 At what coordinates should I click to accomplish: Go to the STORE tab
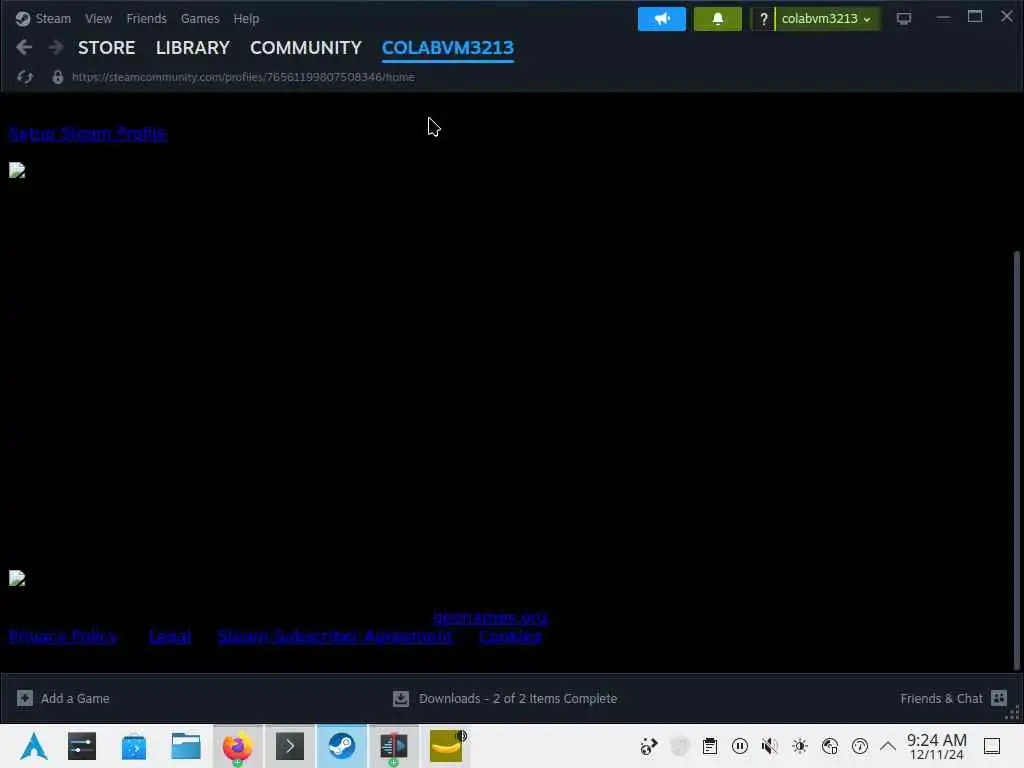coord(106,48)
